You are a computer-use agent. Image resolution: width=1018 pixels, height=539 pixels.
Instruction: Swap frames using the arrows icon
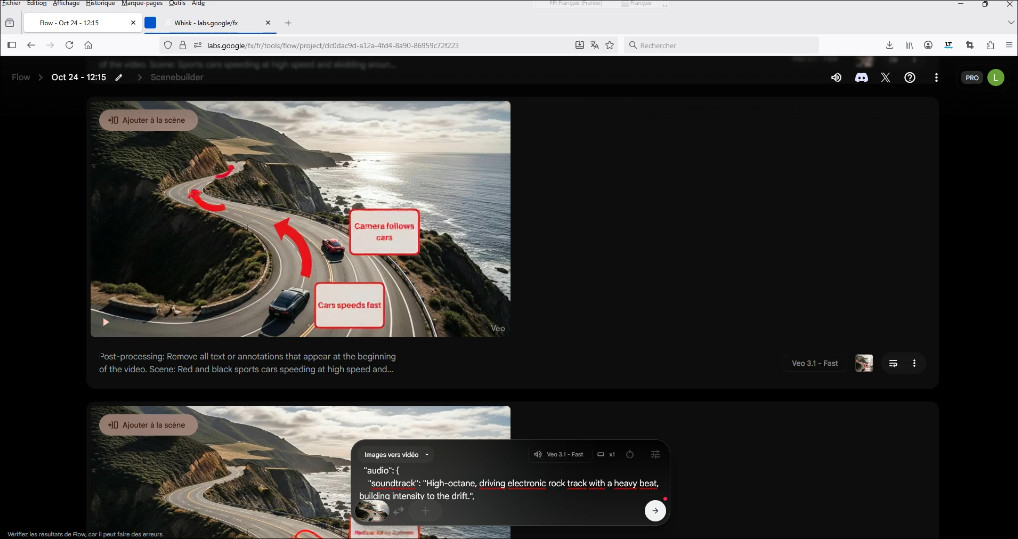398,511
